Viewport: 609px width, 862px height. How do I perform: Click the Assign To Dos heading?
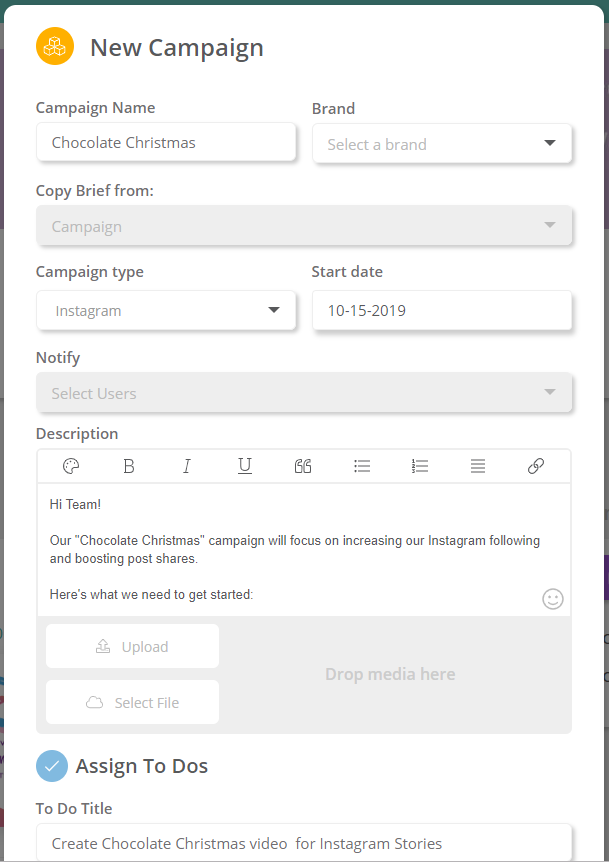tap(142, 766)
